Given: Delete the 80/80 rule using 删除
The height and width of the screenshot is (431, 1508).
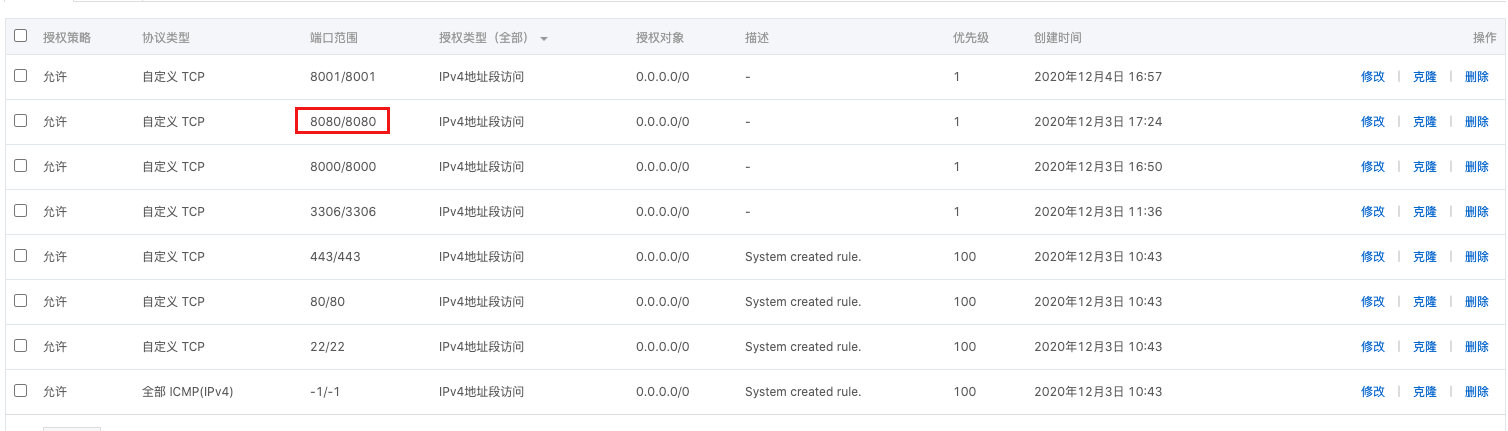Looking at the screenshot, I should pyautogui.click(x=1476, y=302).
